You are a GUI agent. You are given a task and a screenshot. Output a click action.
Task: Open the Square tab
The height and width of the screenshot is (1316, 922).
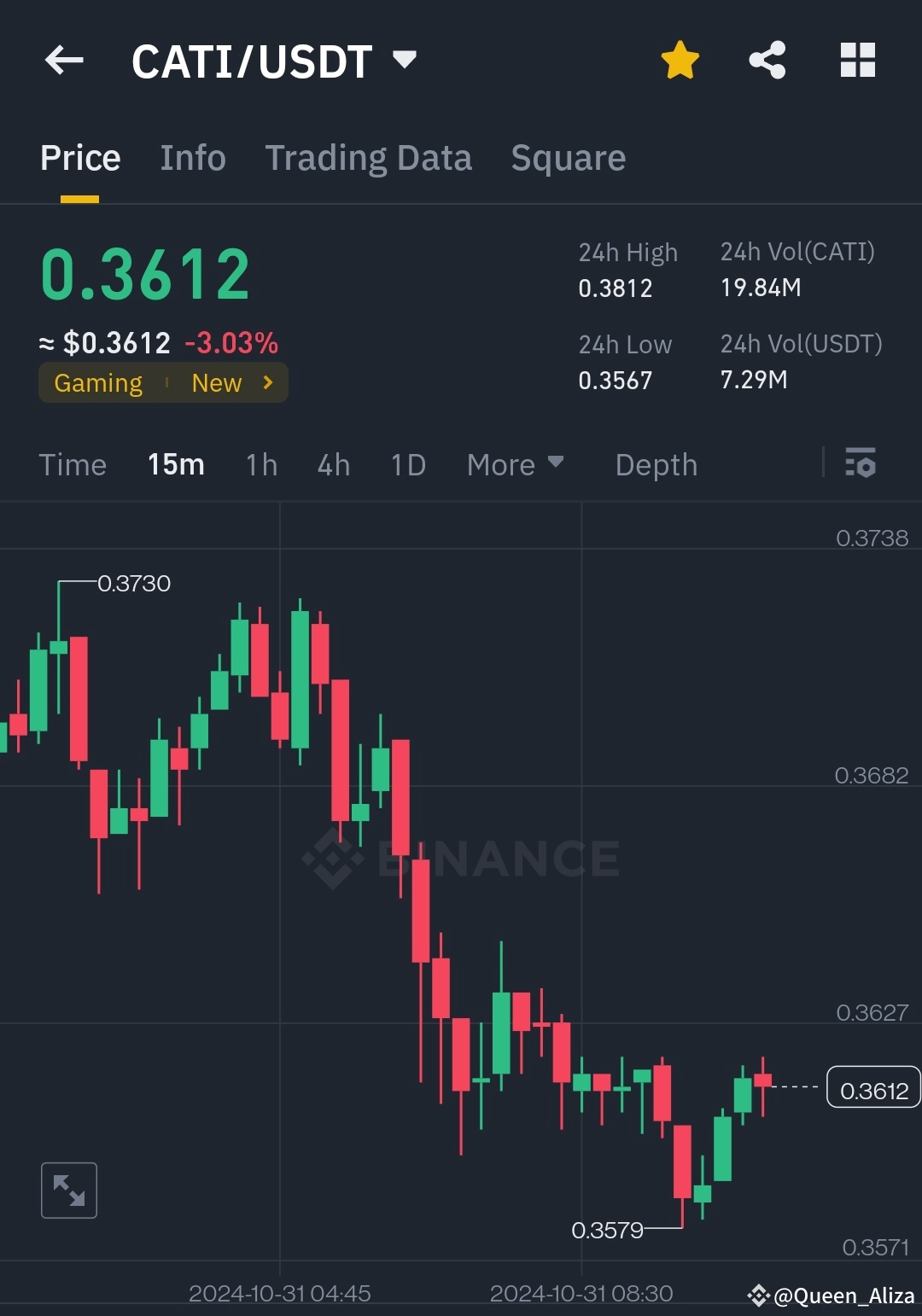pos(568,157)
